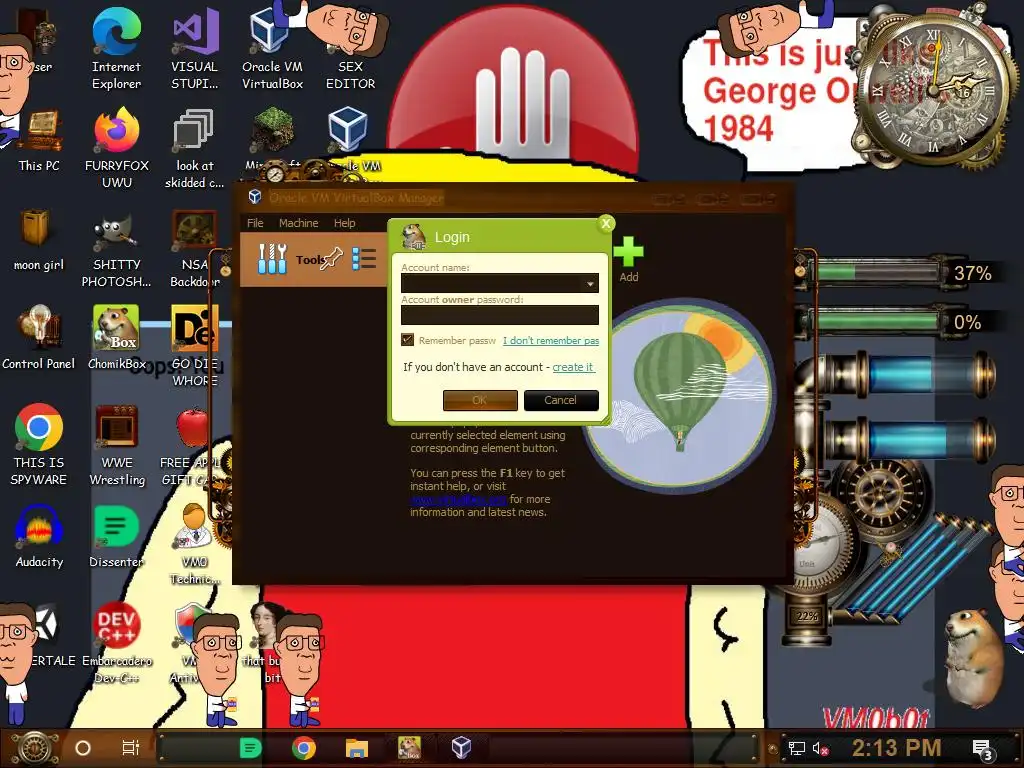Launch ChomikBox desktop icon
The height and width of the screenshot is (768, 1024).
116,338
